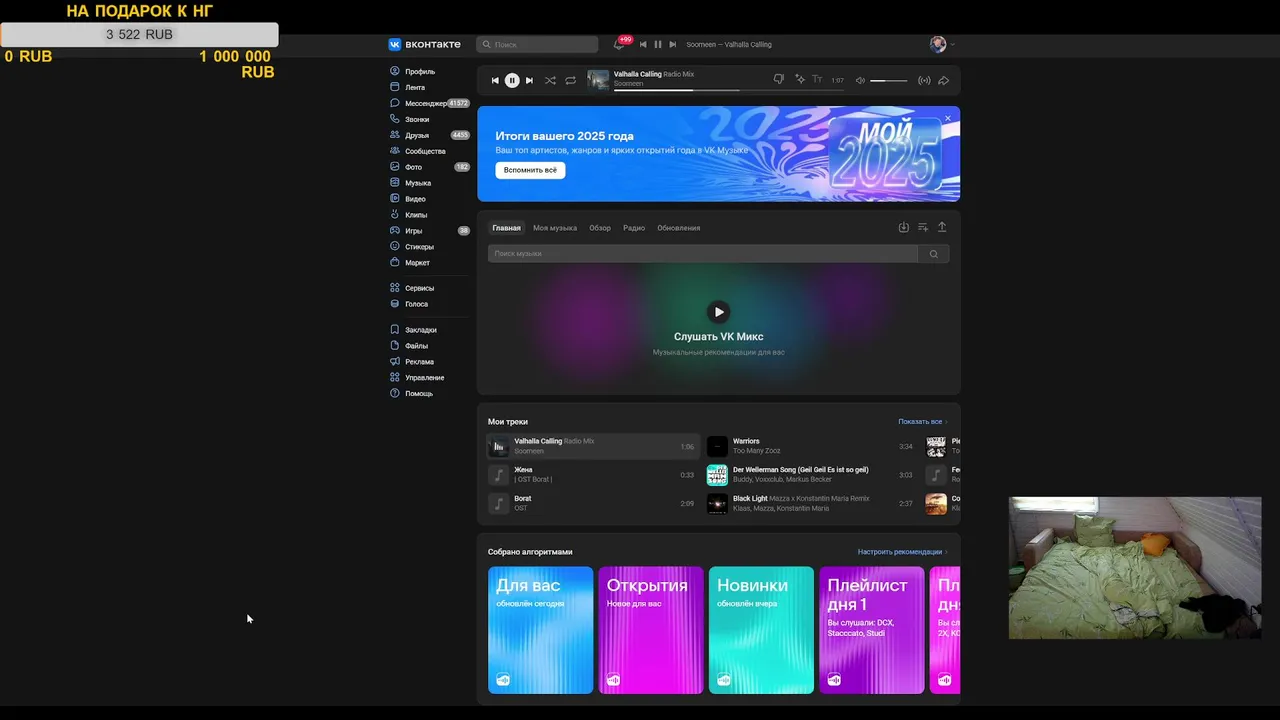The width and height of the screenshot is (1280, 720).
Task: Open Голоса in the sidebar
Action: click(416, 305)
